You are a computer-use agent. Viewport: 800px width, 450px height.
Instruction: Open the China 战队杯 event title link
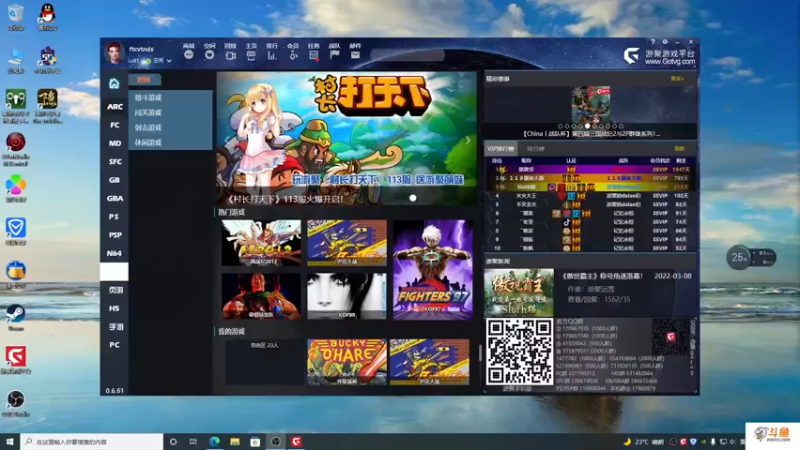[x=591, y=134]
